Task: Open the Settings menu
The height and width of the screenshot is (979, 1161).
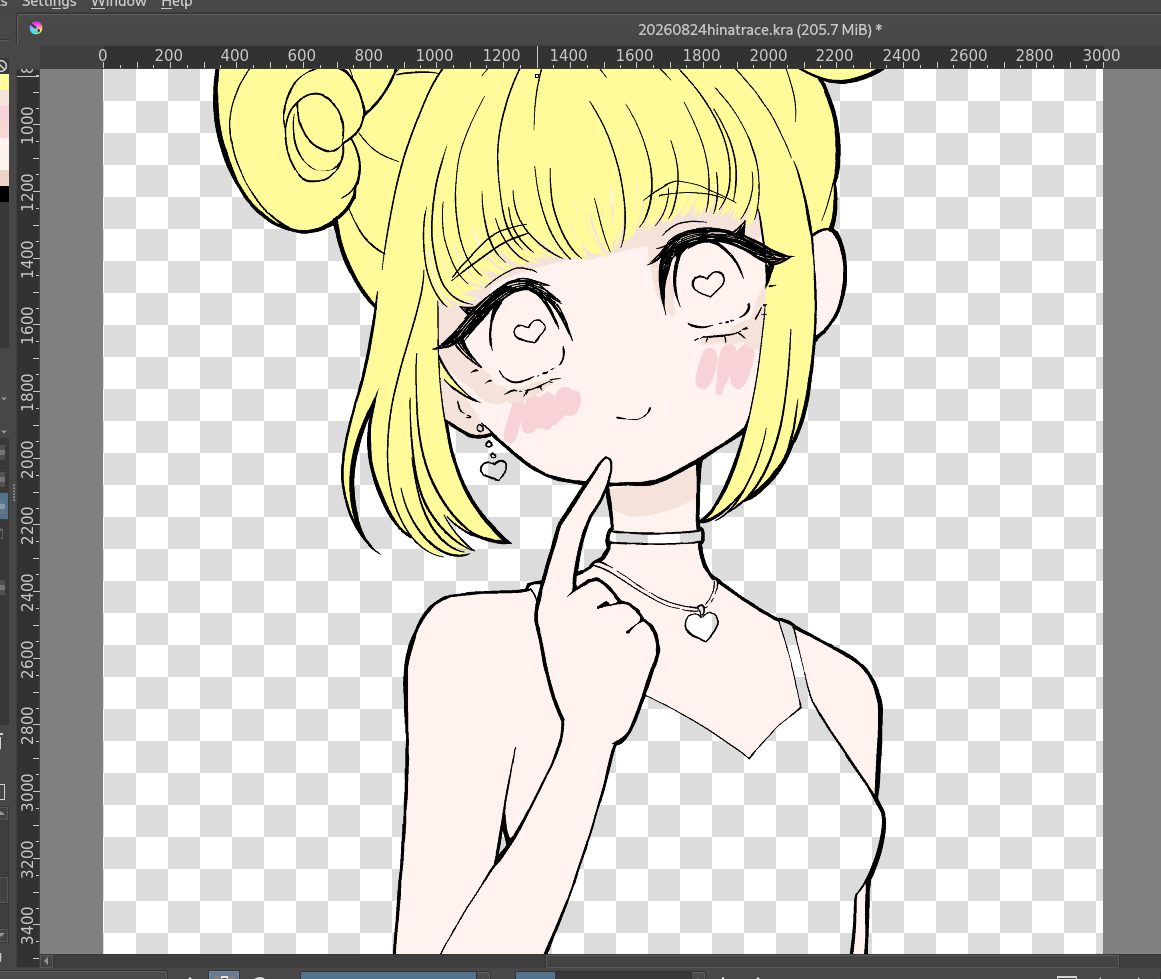Action: click(x=47, y=3)
